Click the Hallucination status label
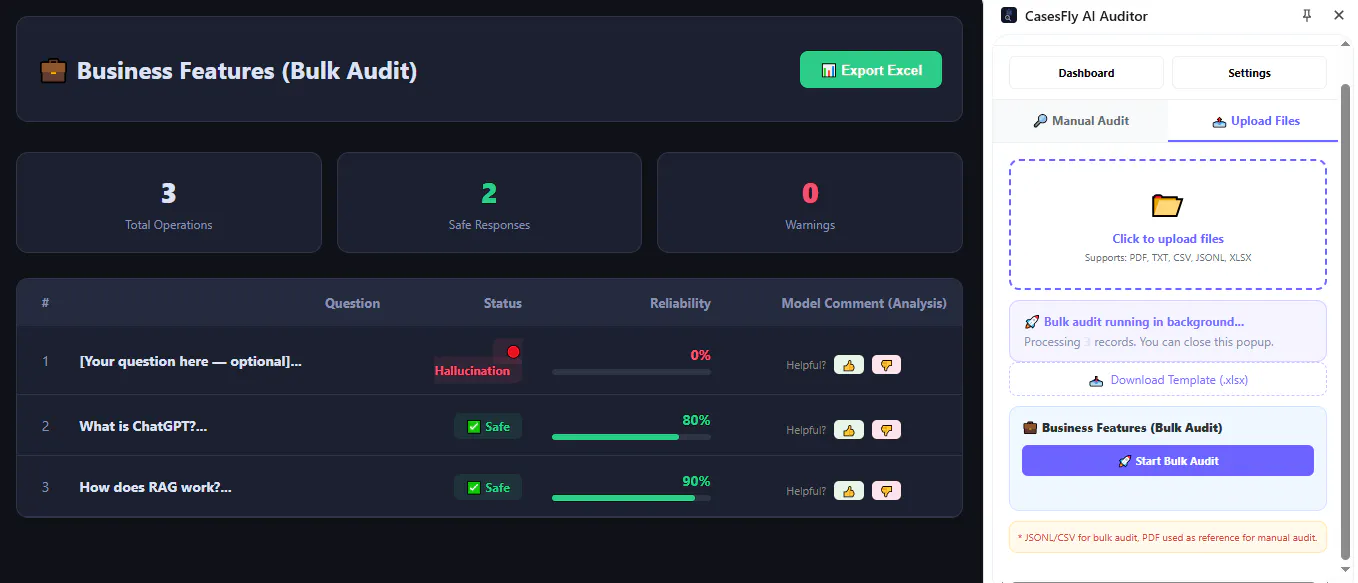This screenshot has width=1358, height=583. pos(472,371)
